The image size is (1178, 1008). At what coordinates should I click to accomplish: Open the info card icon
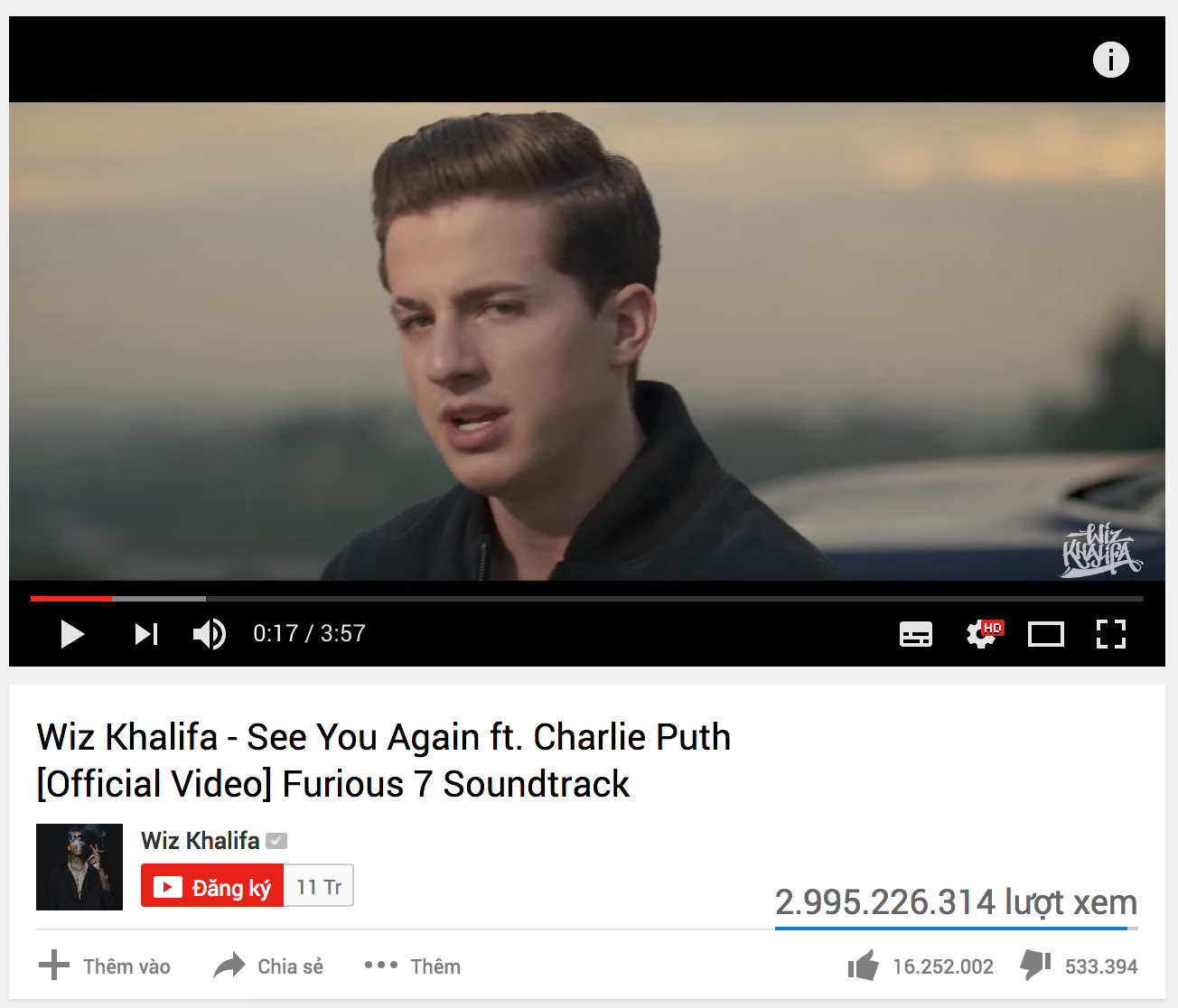[1111, 60]
